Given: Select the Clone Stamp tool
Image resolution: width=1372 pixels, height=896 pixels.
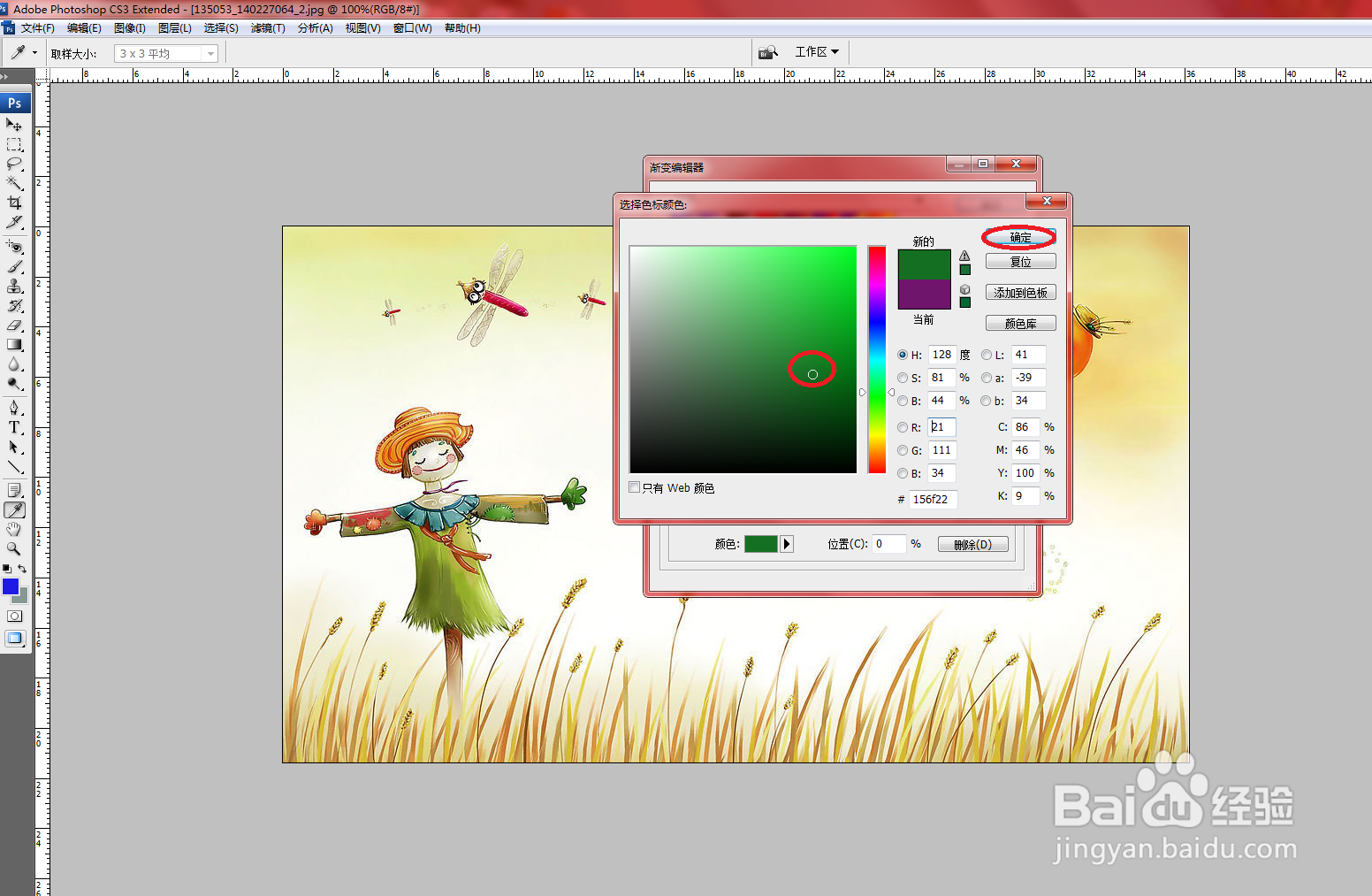Looking at the screenshot, I should [14, 286].
